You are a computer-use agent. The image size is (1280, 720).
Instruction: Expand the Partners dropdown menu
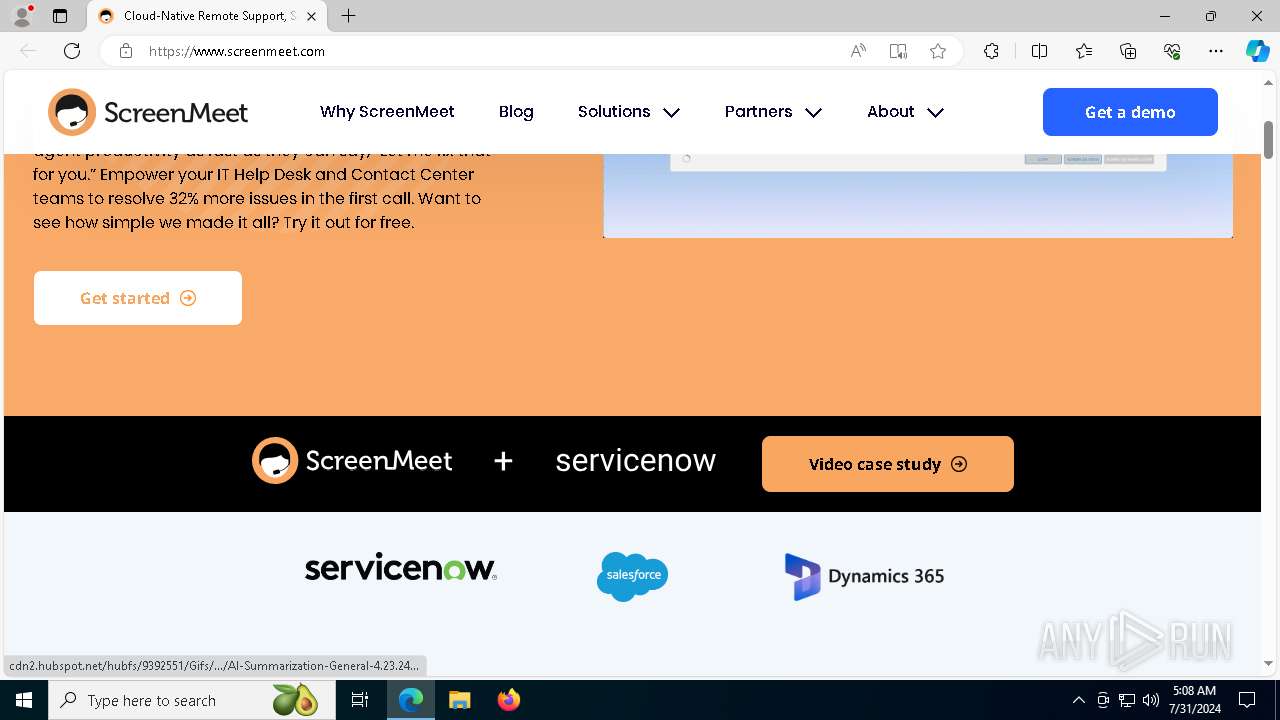click(773, 112)
